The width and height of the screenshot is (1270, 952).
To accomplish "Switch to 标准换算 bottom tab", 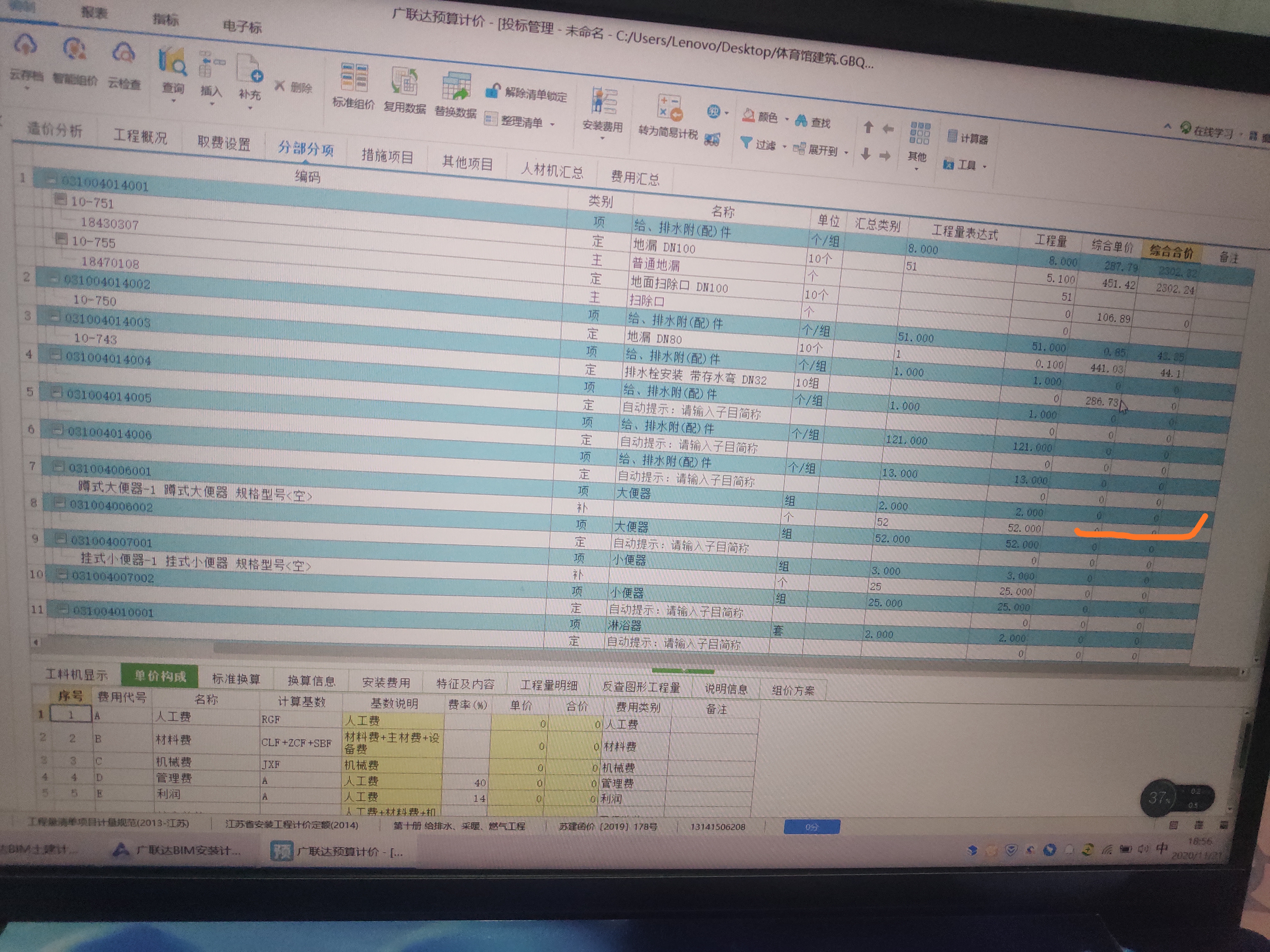I will (x=236, y=679).
